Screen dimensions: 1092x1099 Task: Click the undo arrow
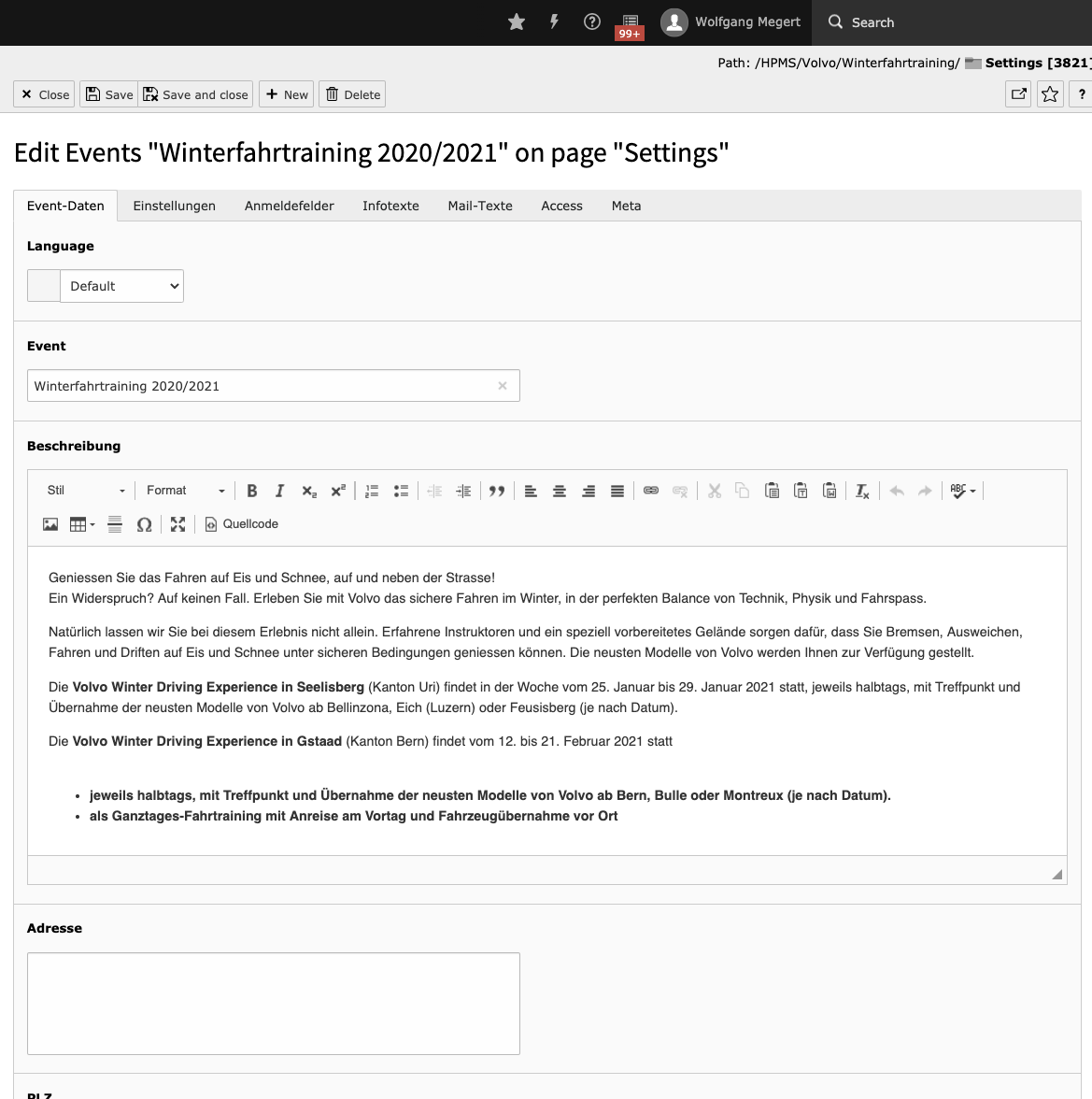tap(897, 491)
